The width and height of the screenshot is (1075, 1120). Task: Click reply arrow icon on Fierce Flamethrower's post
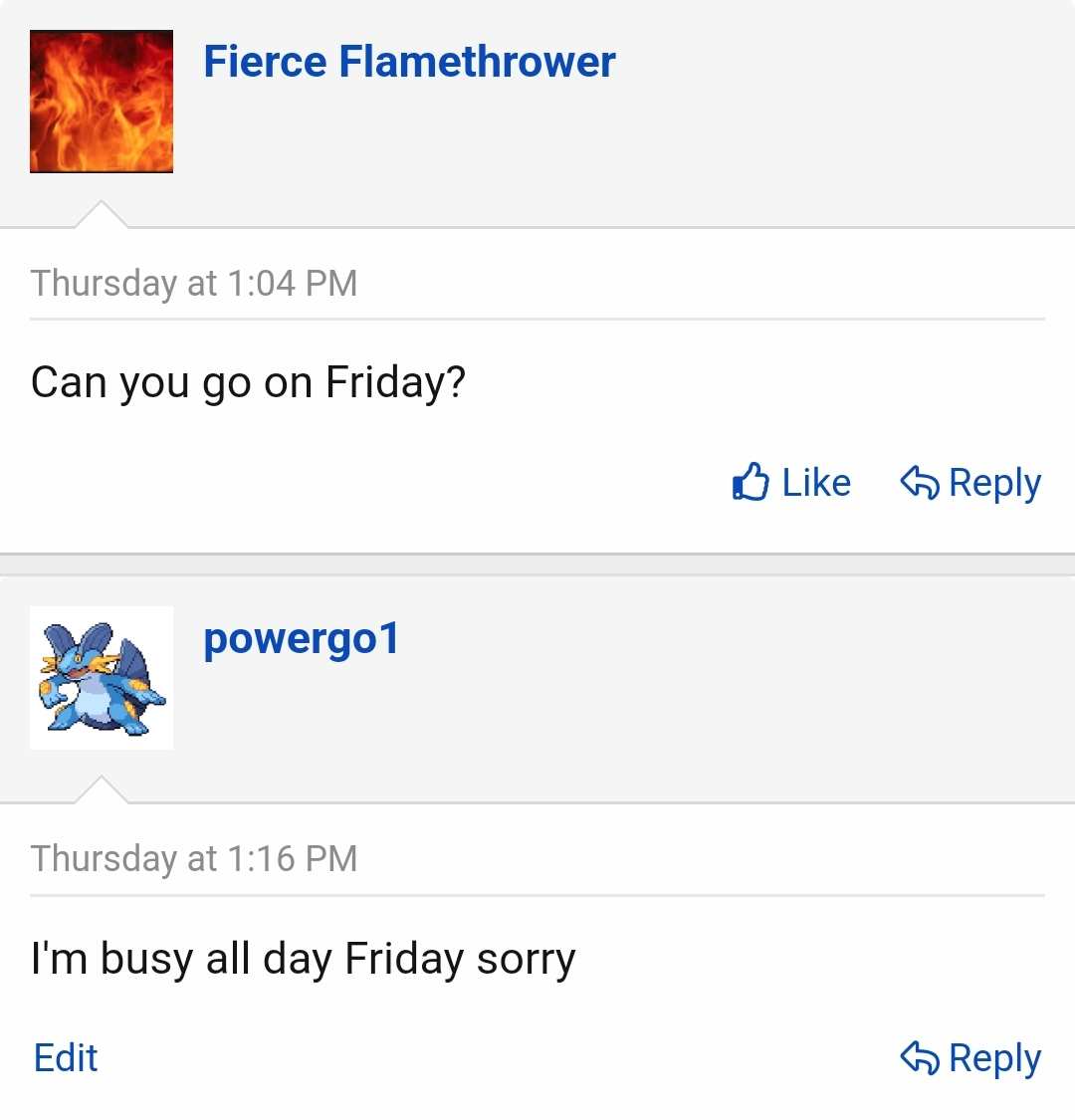pos(920,482)
